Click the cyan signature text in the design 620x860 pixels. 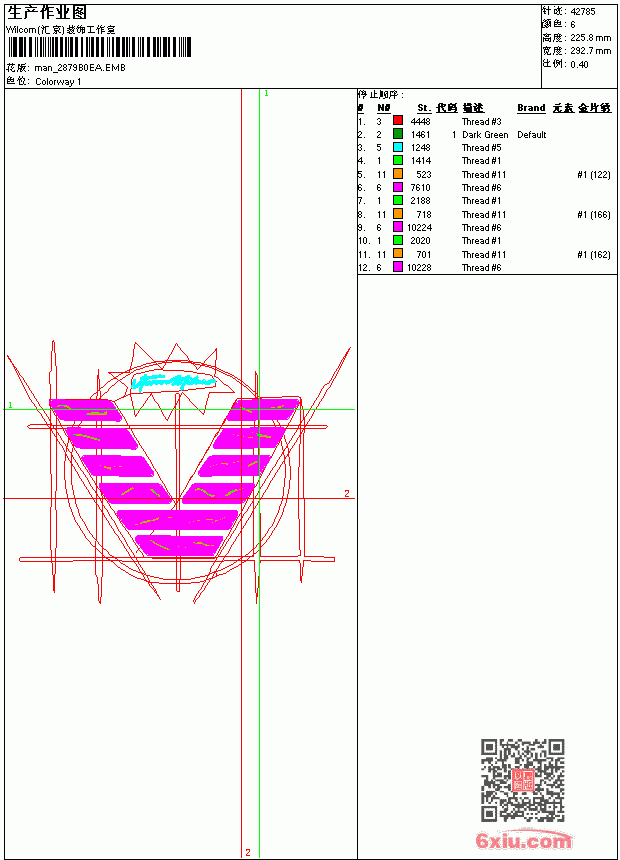point(173,381)
